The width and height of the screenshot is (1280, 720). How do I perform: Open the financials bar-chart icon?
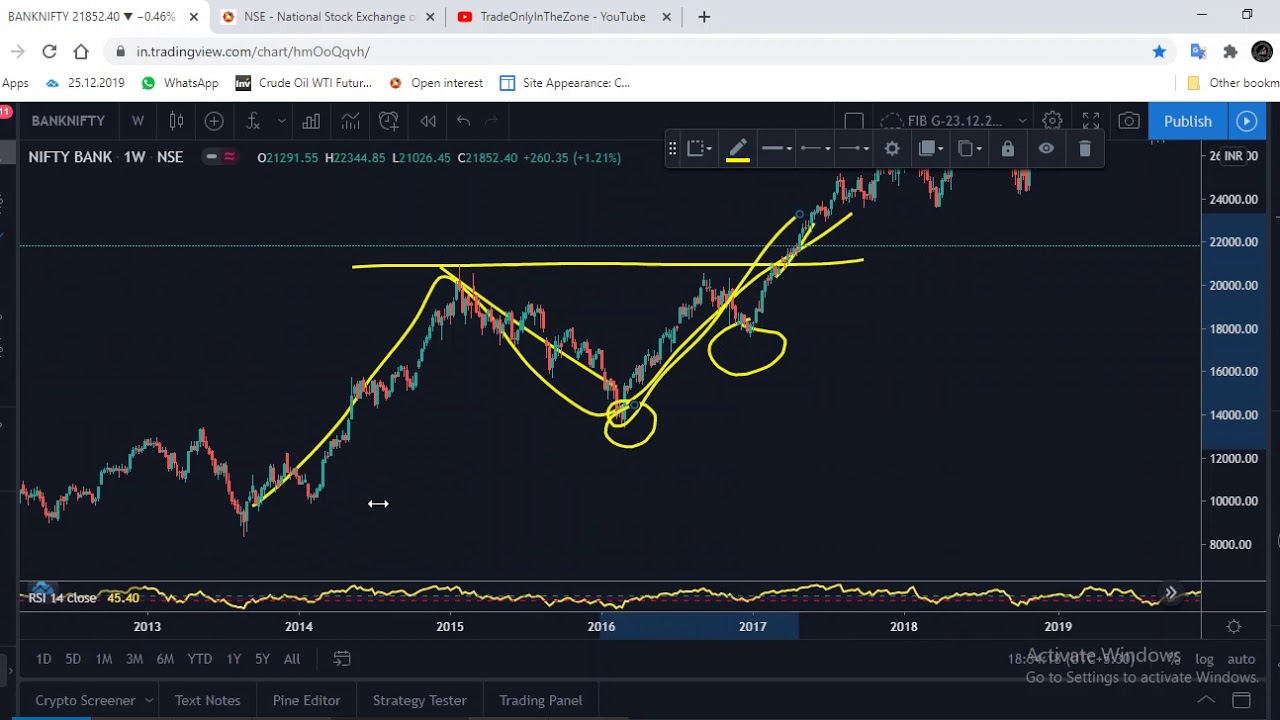311,121
